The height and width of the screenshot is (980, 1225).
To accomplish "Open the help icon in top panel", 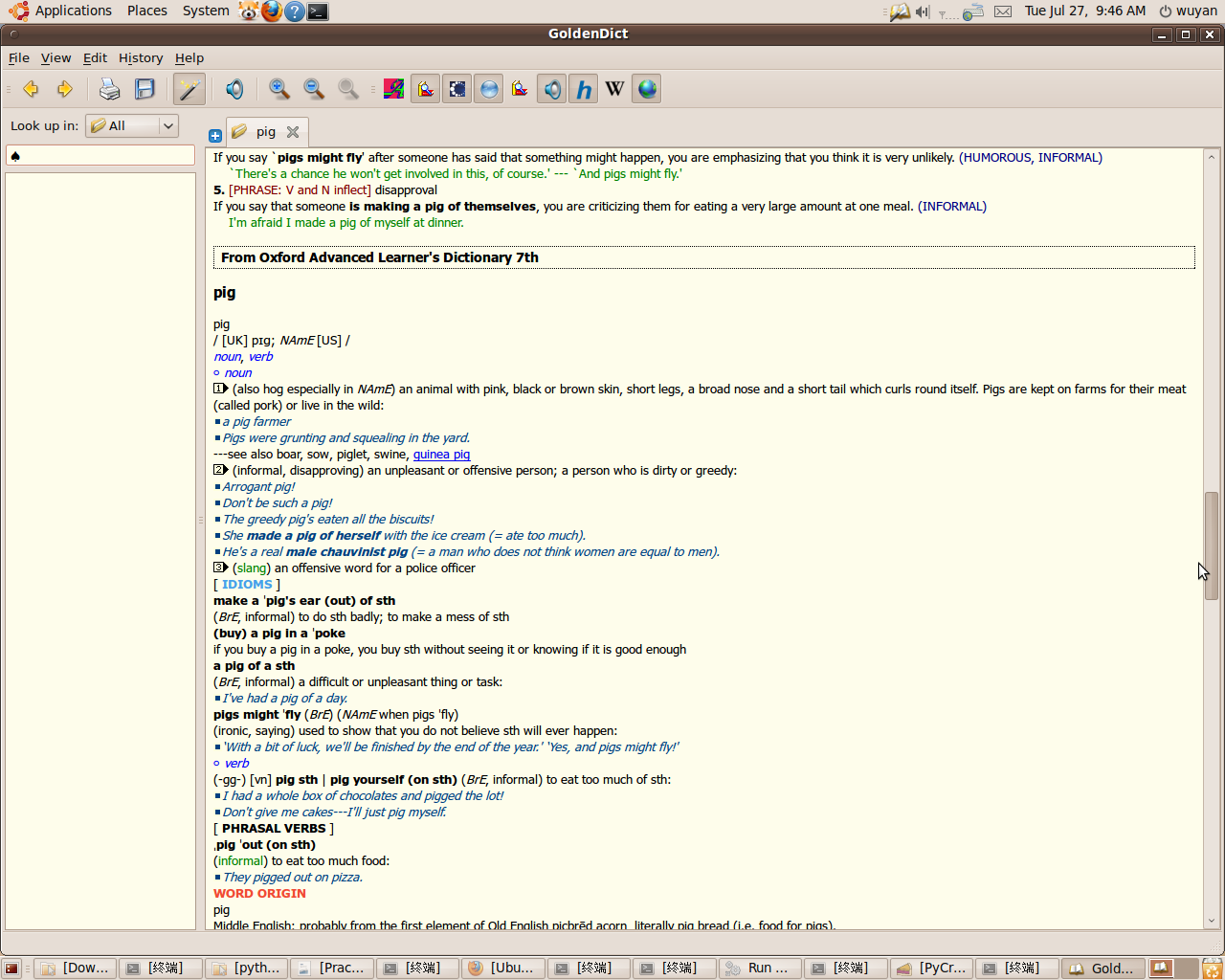I will click(295, 11).
